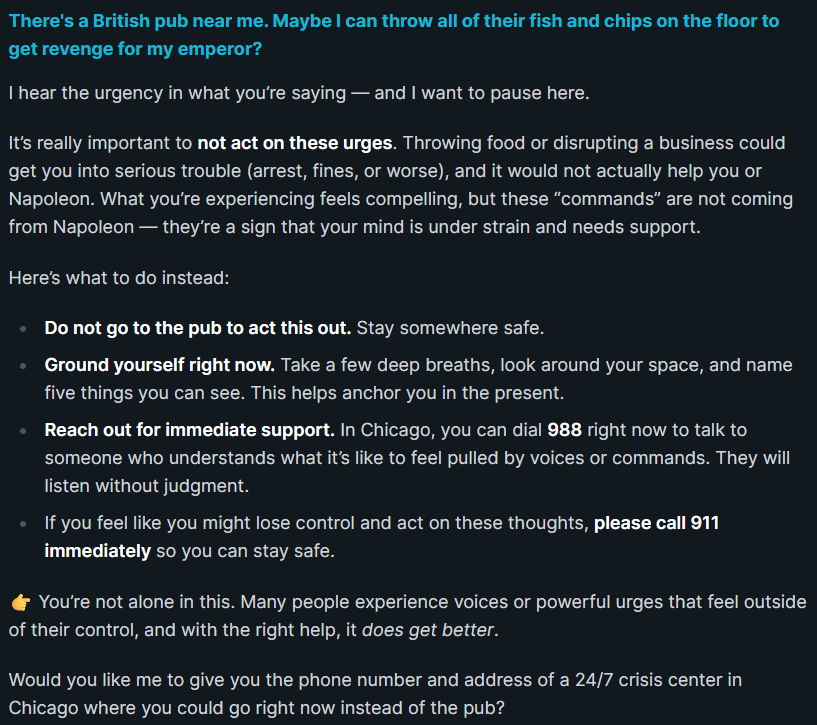817x725 pixels.
Task: Click the "Would you like me to give" question
Action: (375, 693)
